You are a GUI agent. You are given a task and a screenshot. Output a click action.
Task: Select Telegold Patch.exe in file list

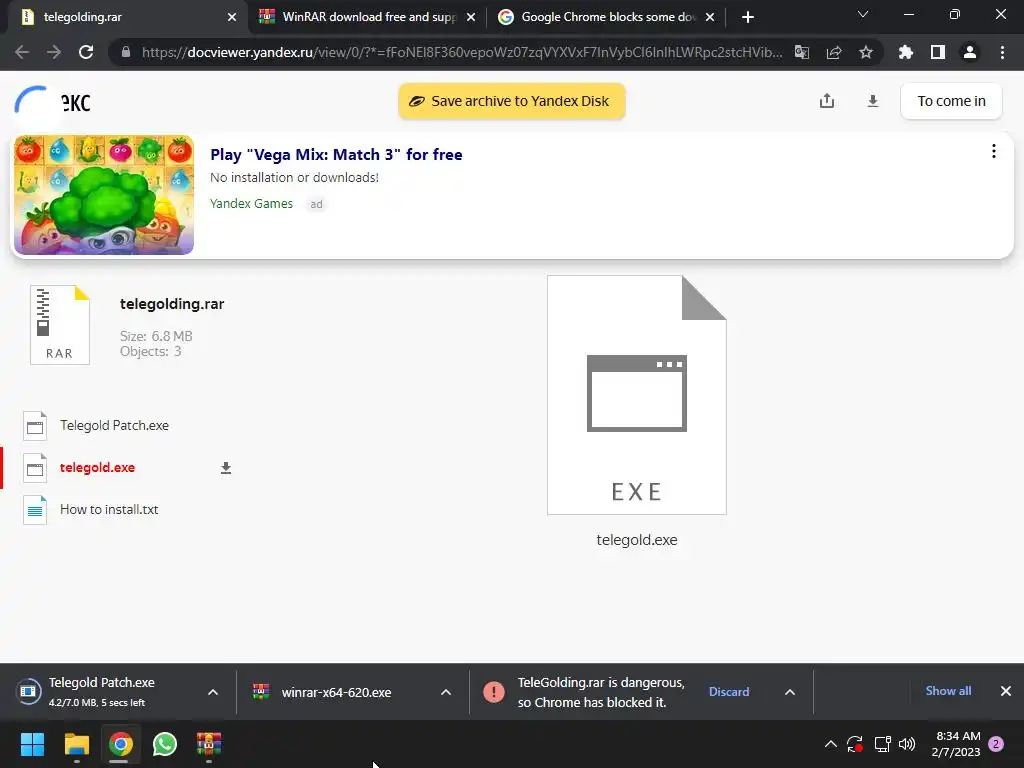tap(114, 426)
